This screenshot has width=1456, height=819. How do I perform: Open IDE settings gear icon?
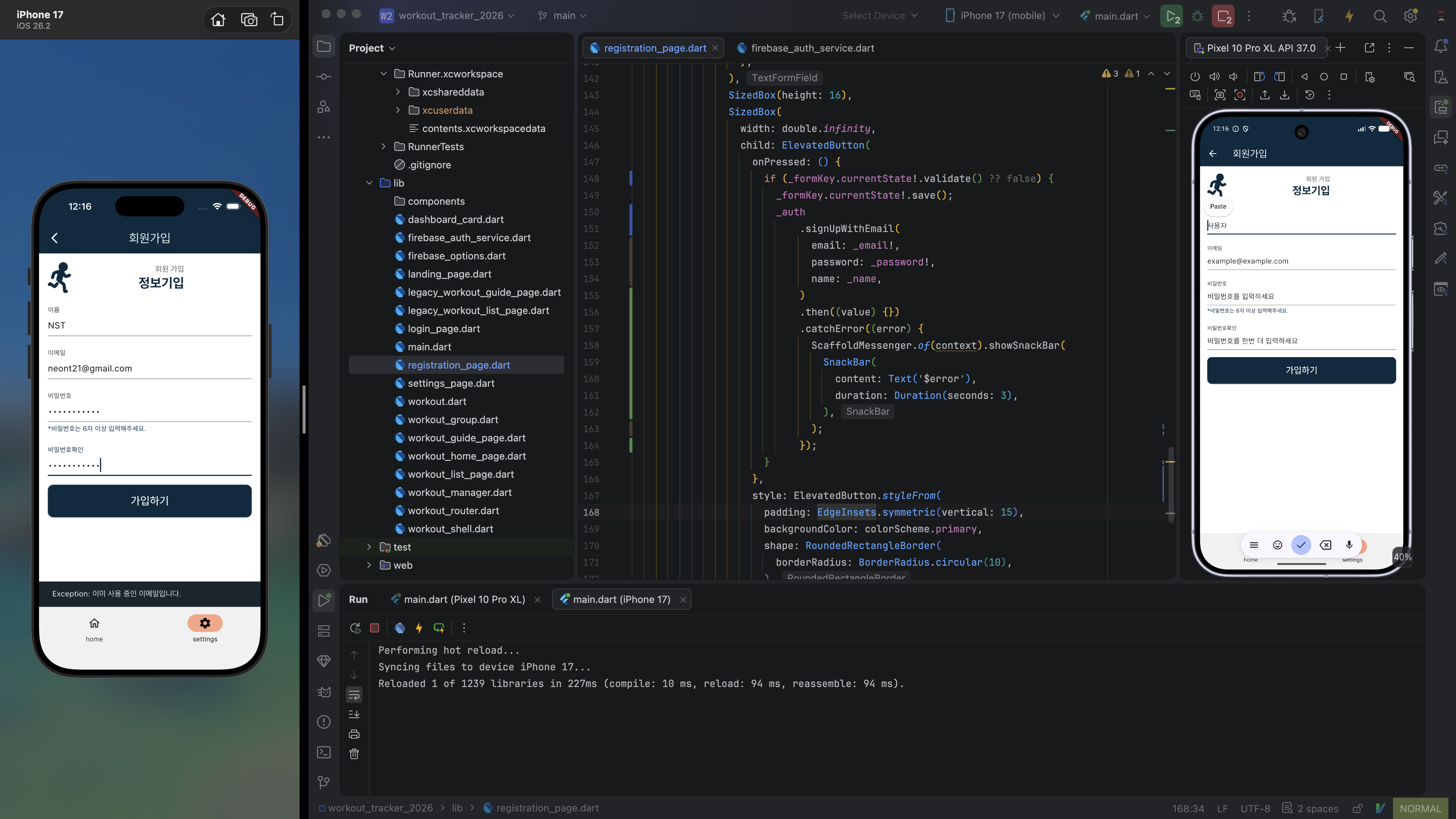[x=1410, y=16]
